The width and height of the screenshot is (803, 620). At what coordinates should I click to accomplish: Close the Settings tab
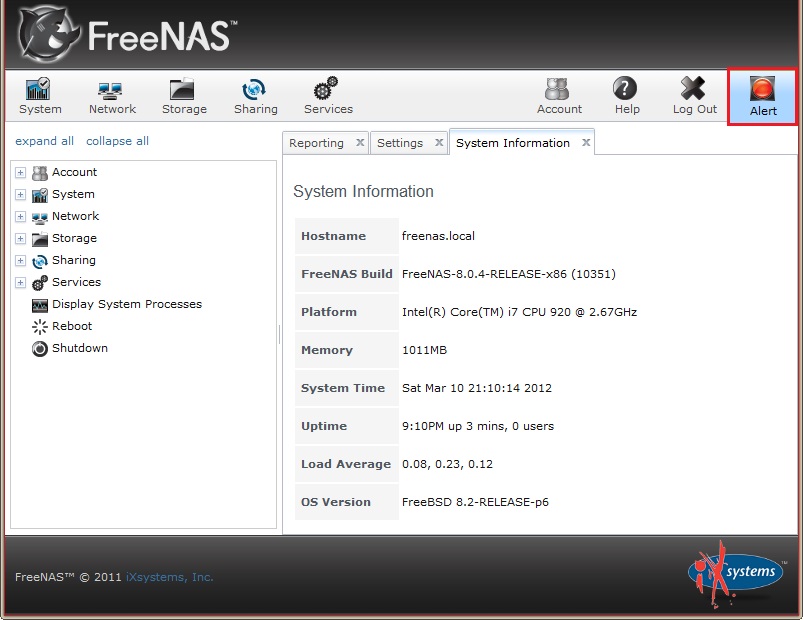(x=439, y=142)
